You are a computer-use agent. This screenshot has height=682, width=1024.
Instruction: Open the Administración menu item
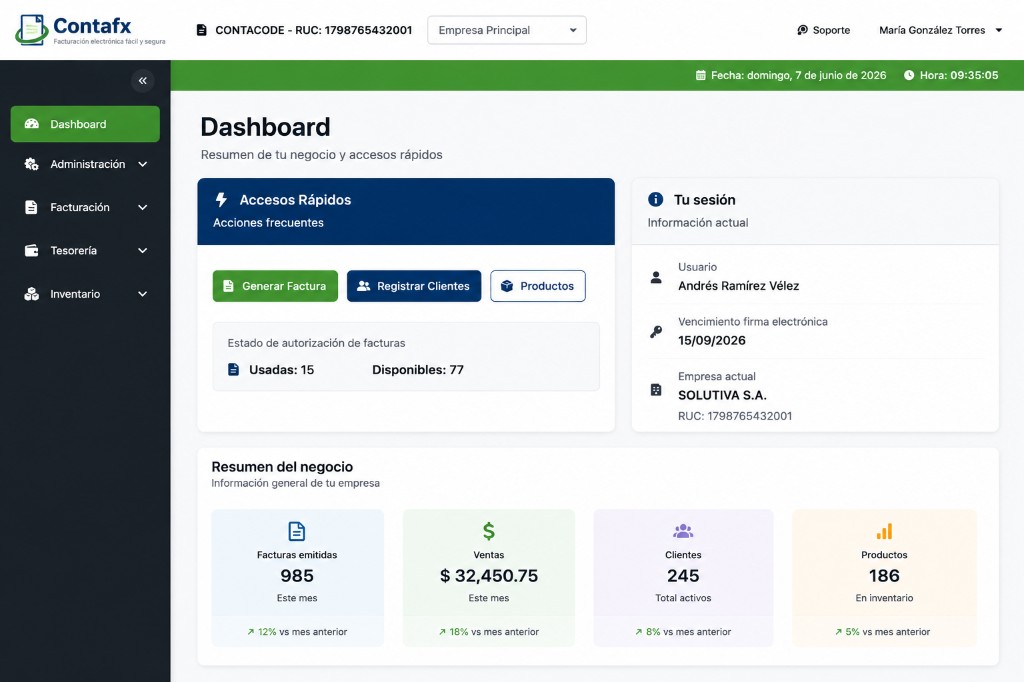(x=85, y=164)
